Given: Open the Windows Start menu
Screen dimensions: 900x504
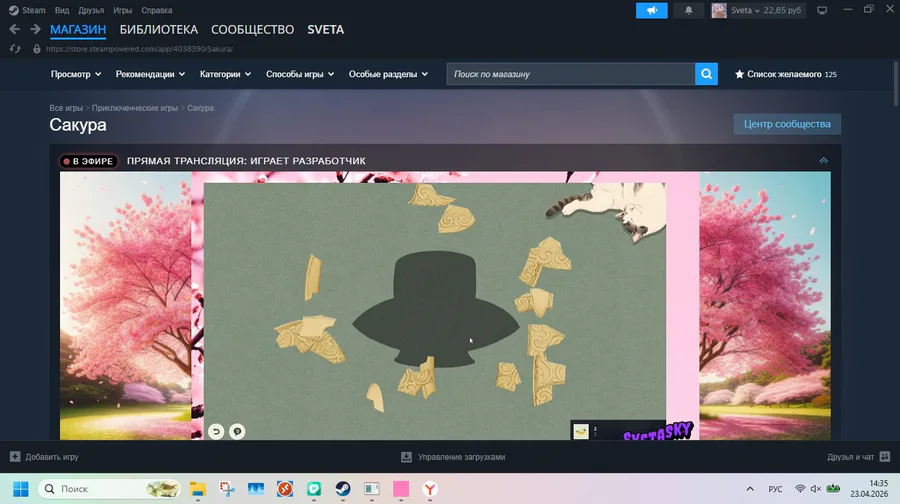Looking at the screenshot, I should point(21,489).
